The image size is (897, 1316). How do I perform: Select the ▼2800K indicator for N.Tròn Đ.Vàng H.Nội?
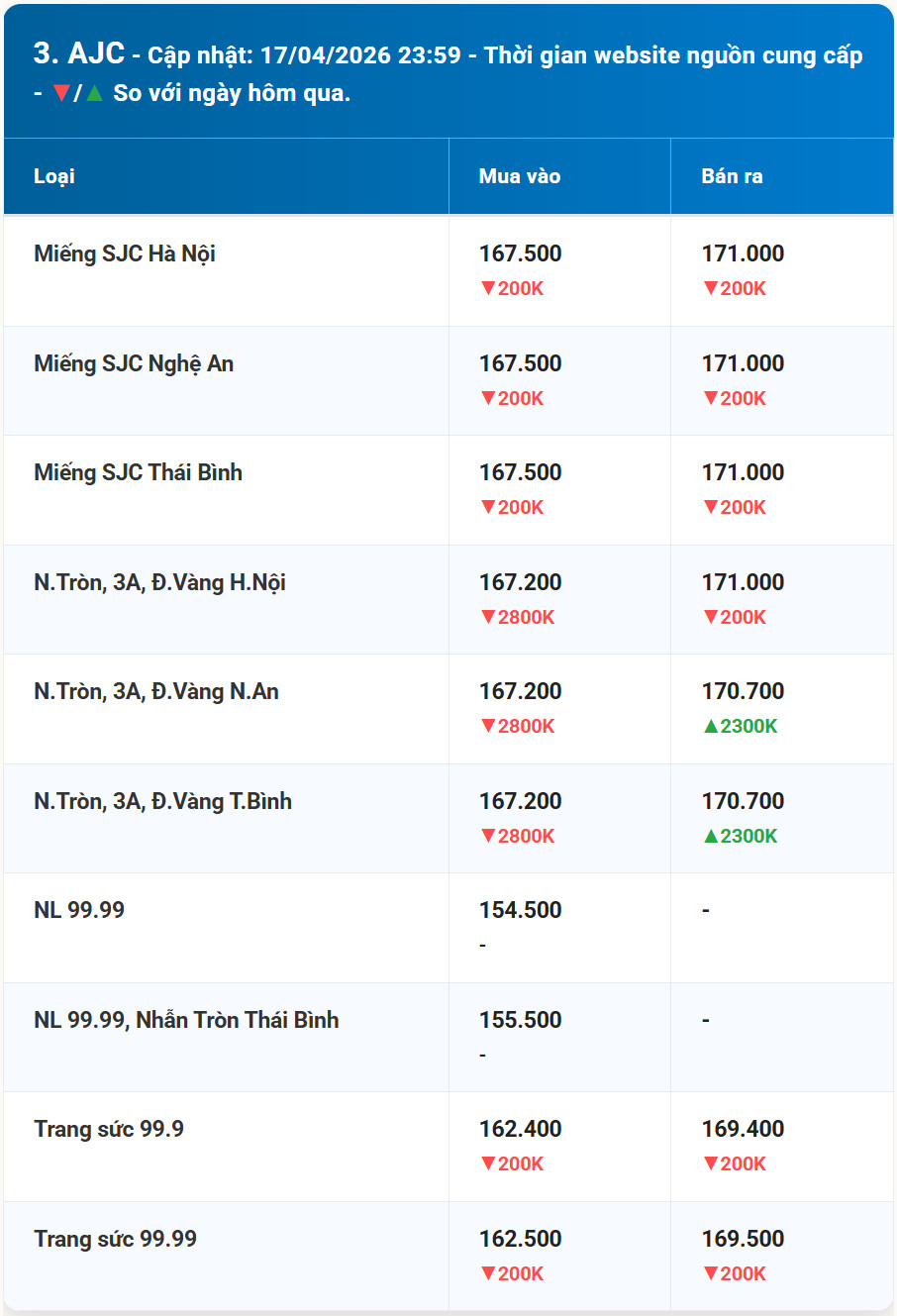click(x=517, y=616)
